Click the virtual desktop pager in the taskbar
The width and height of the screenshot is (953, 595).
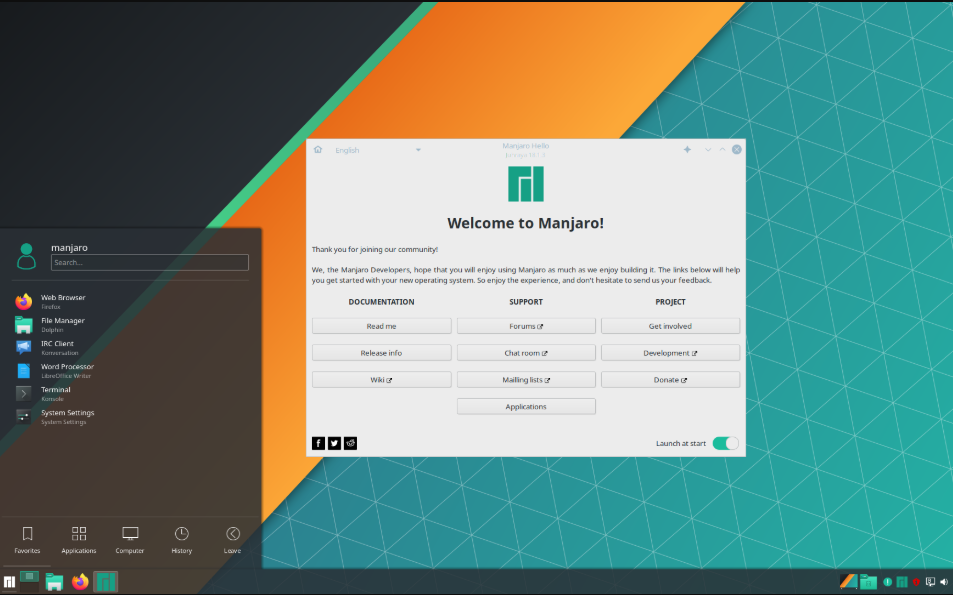coord(29,582)
